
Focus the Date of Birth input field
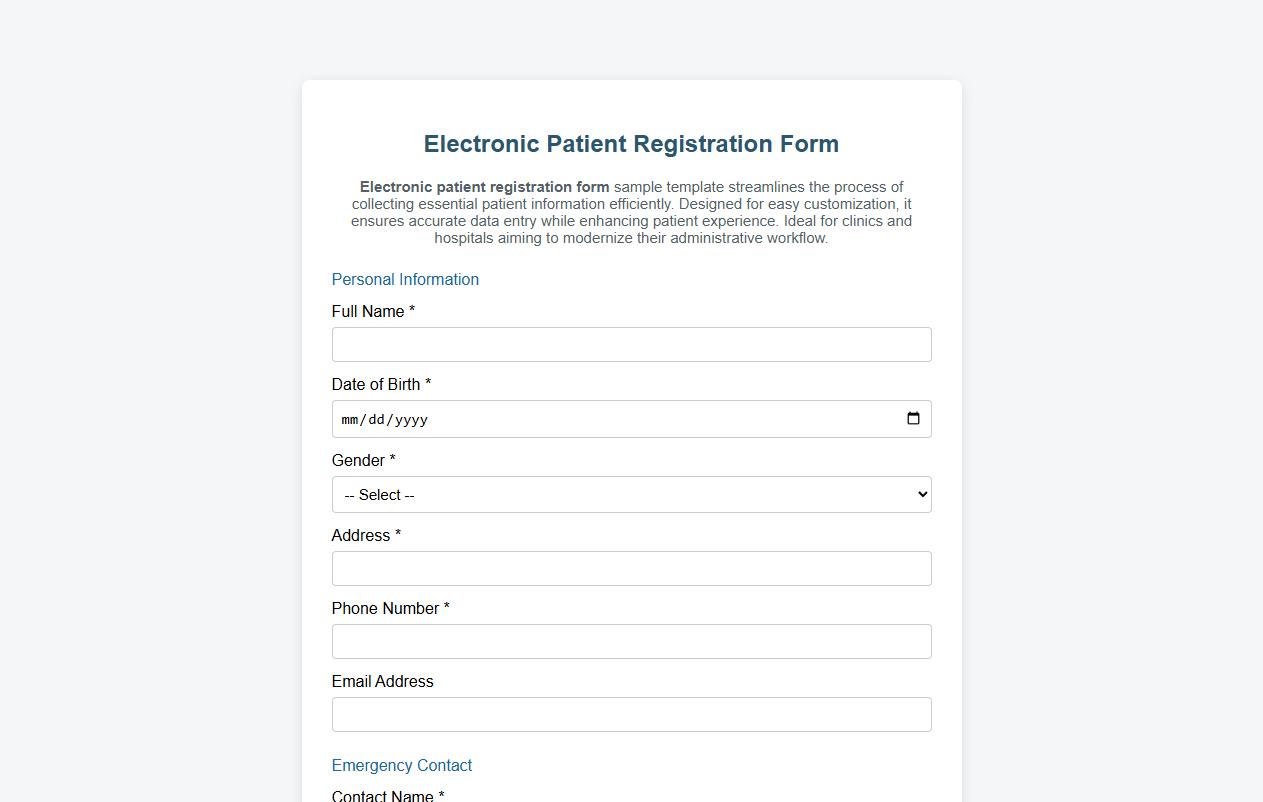point(600,419)
